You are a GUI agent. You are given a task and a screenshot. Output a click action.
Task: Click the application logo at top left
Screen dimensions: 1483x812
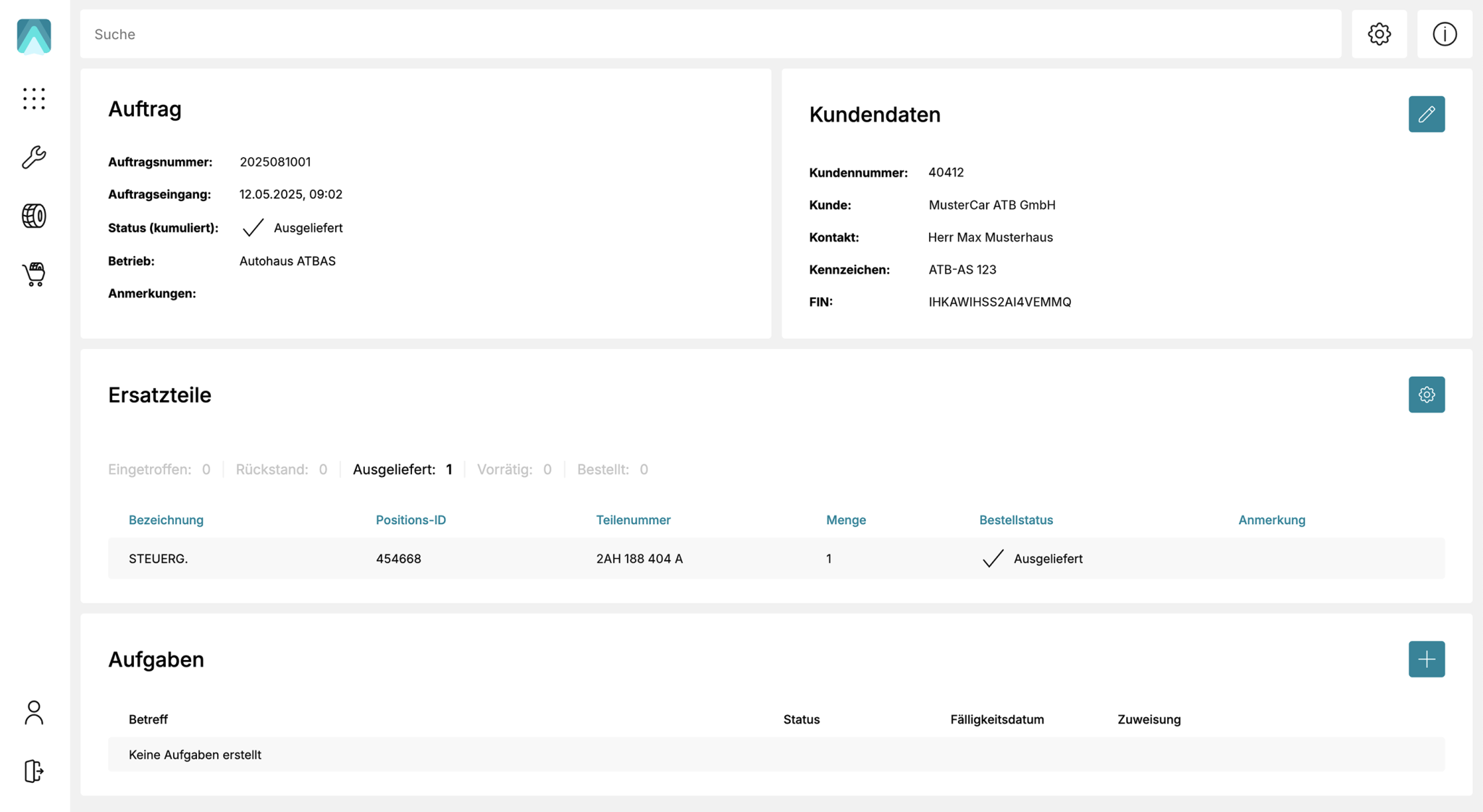[x=33, y=36]
